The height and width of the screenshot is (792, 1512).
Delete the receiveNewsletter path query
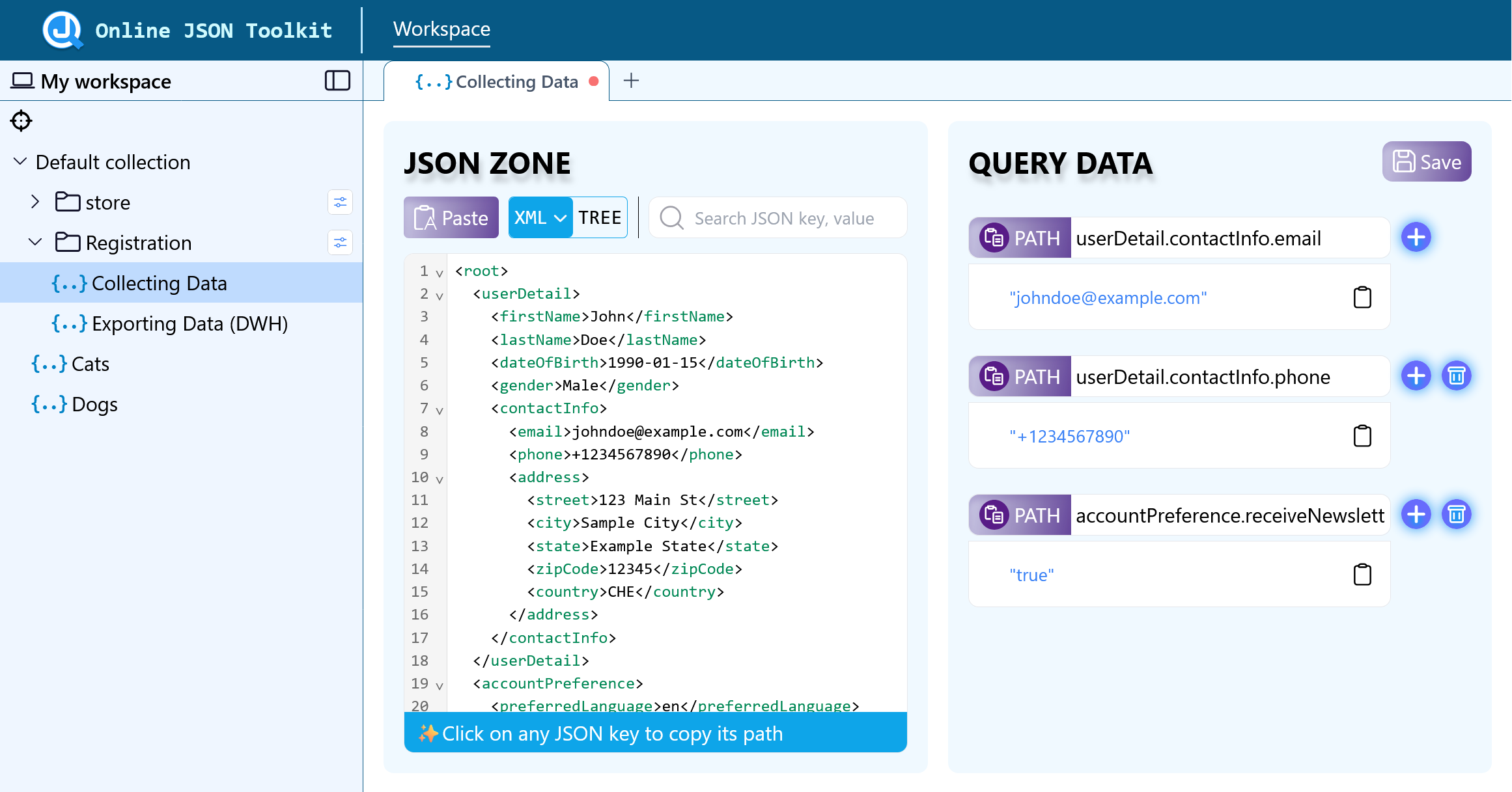(x=1457, y=515)
